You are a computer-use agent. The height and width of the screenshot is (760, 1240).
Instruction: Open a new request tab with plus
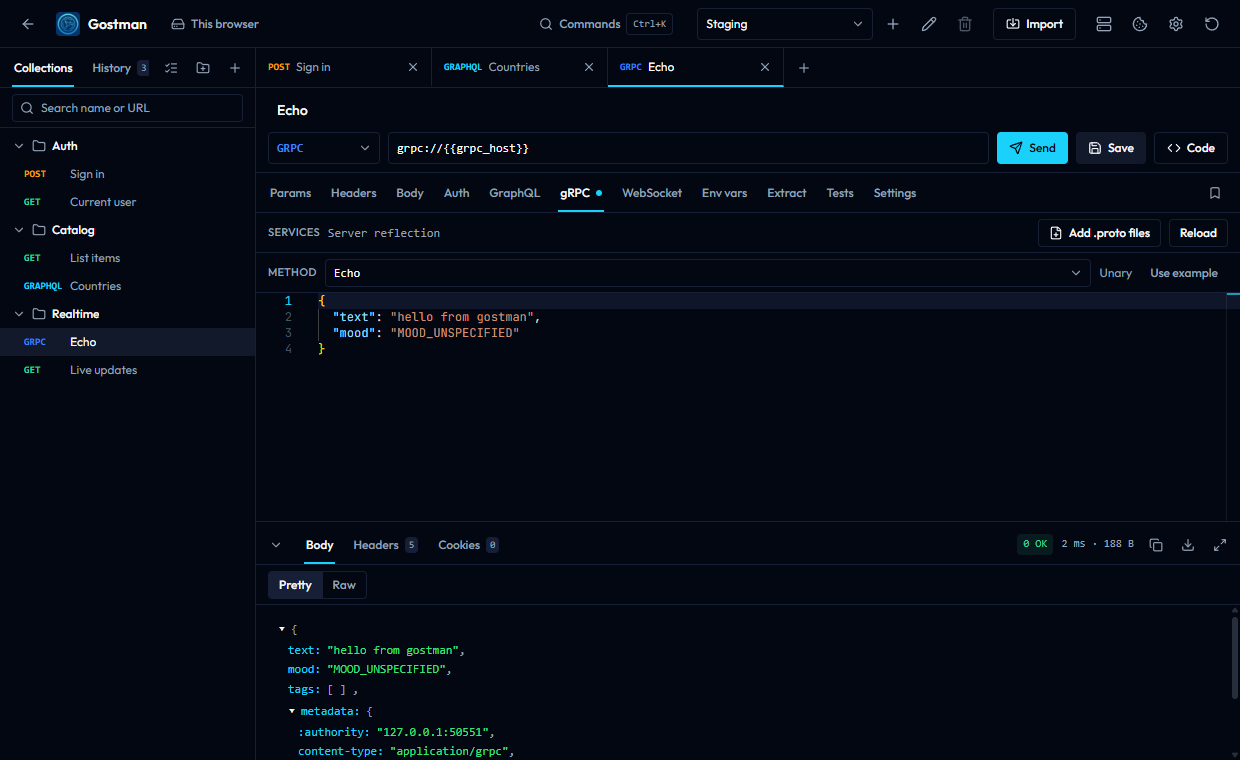(803, 68)
